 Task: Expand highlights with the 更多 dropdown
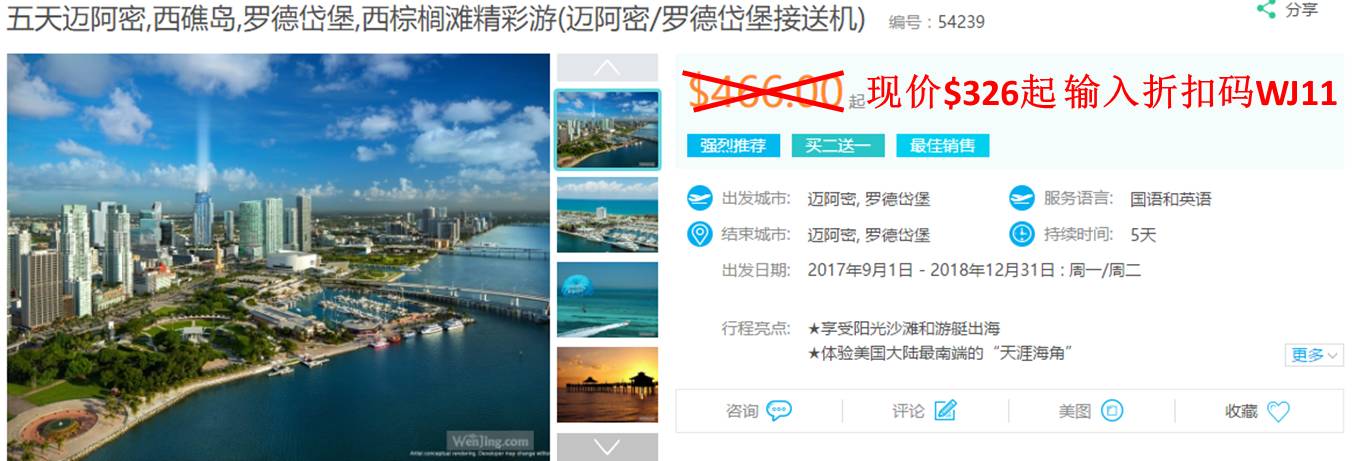[1314, 355]
